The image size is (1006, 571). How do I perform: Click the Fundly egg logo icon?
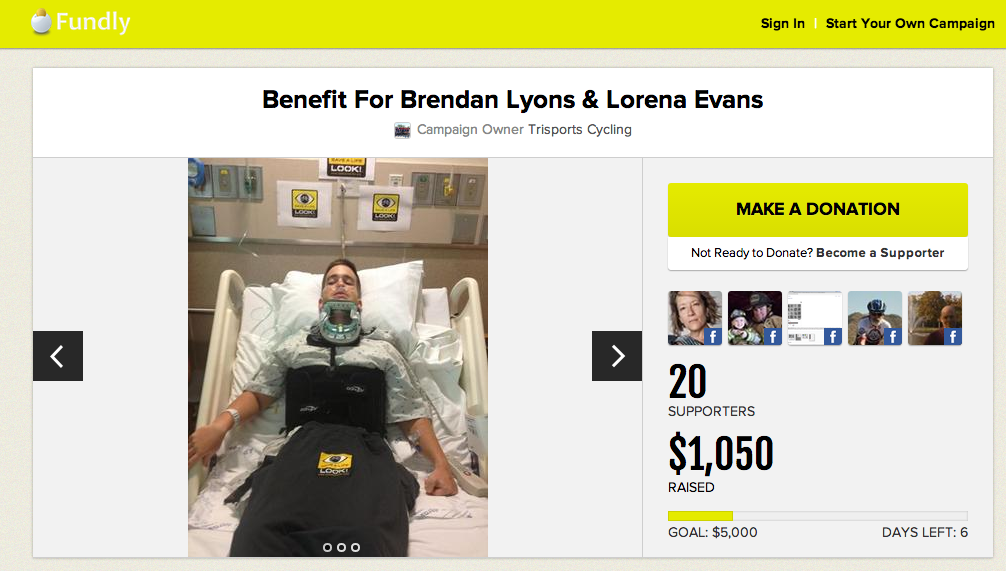[x=41, y=21]
